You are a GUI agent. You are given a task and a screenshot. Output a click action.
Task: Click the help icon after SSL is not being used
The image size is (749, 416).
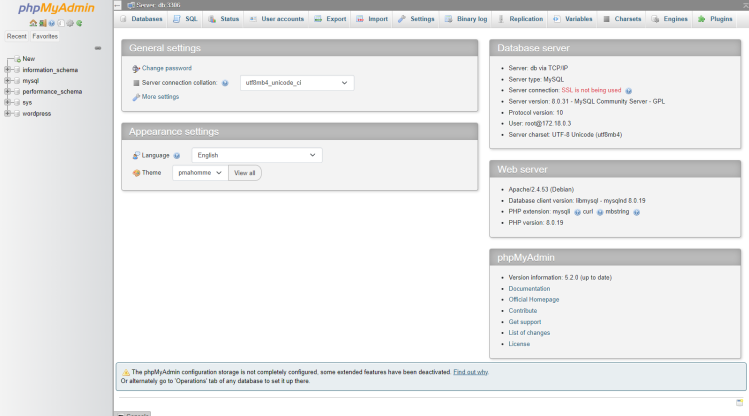[x=629, y=91]
